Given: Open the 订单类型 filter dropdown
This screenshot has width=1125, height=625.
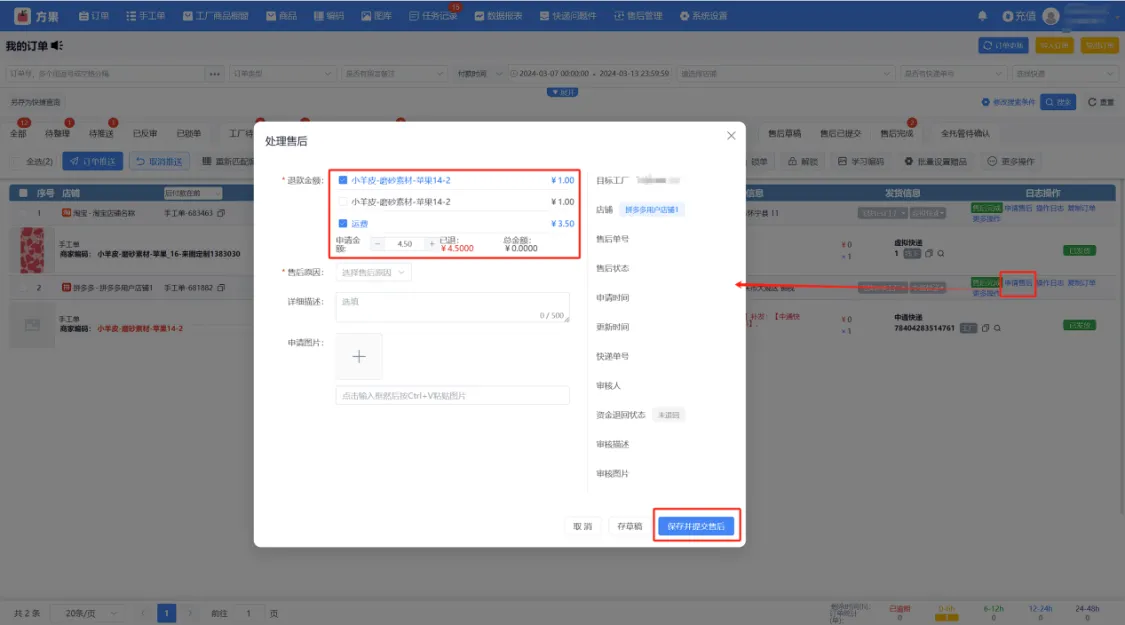Looking at the screenshot, I should pos(282,74).
